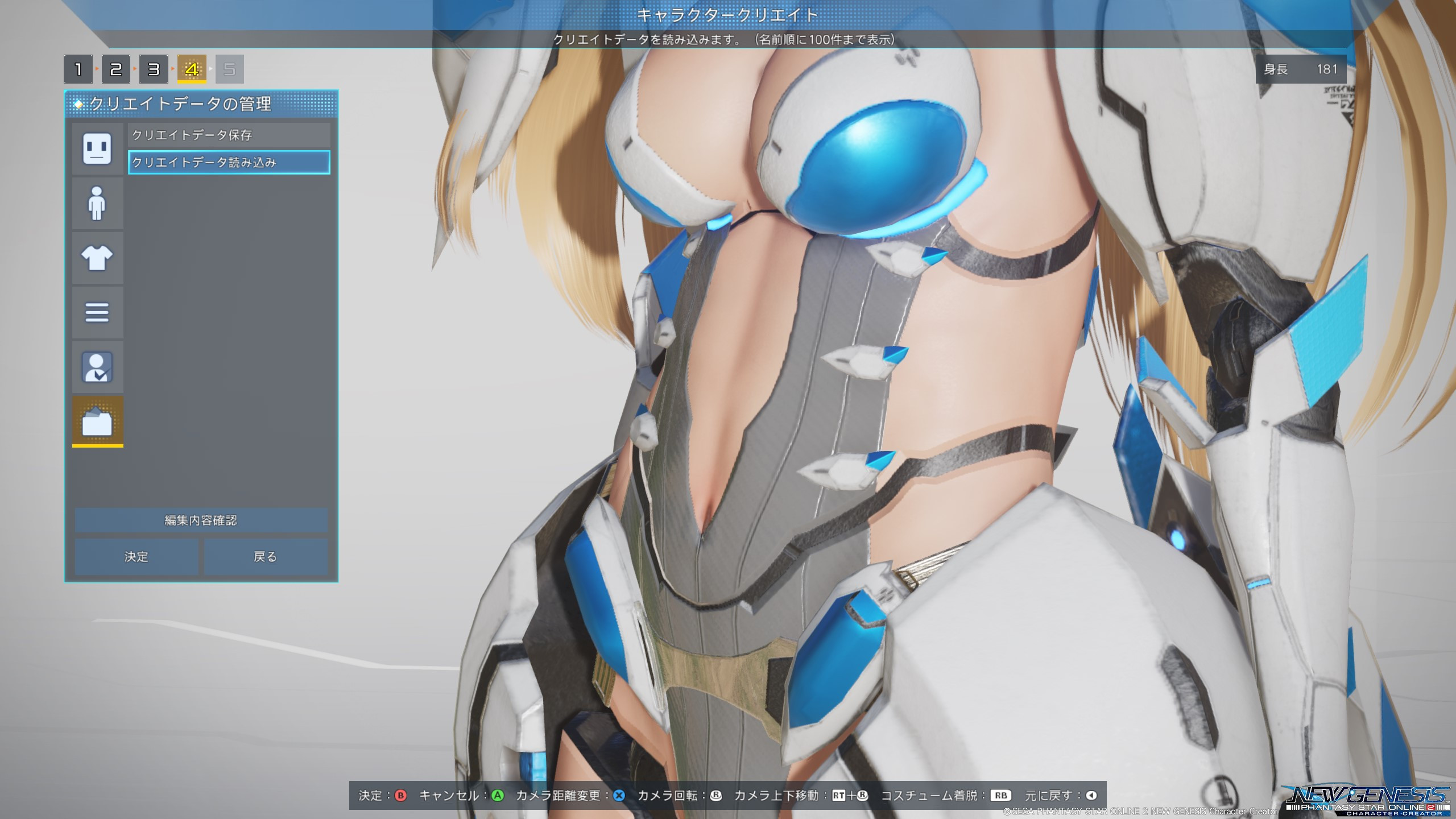
Task: Click the New Genesis logo
Action: [1367, 801]
